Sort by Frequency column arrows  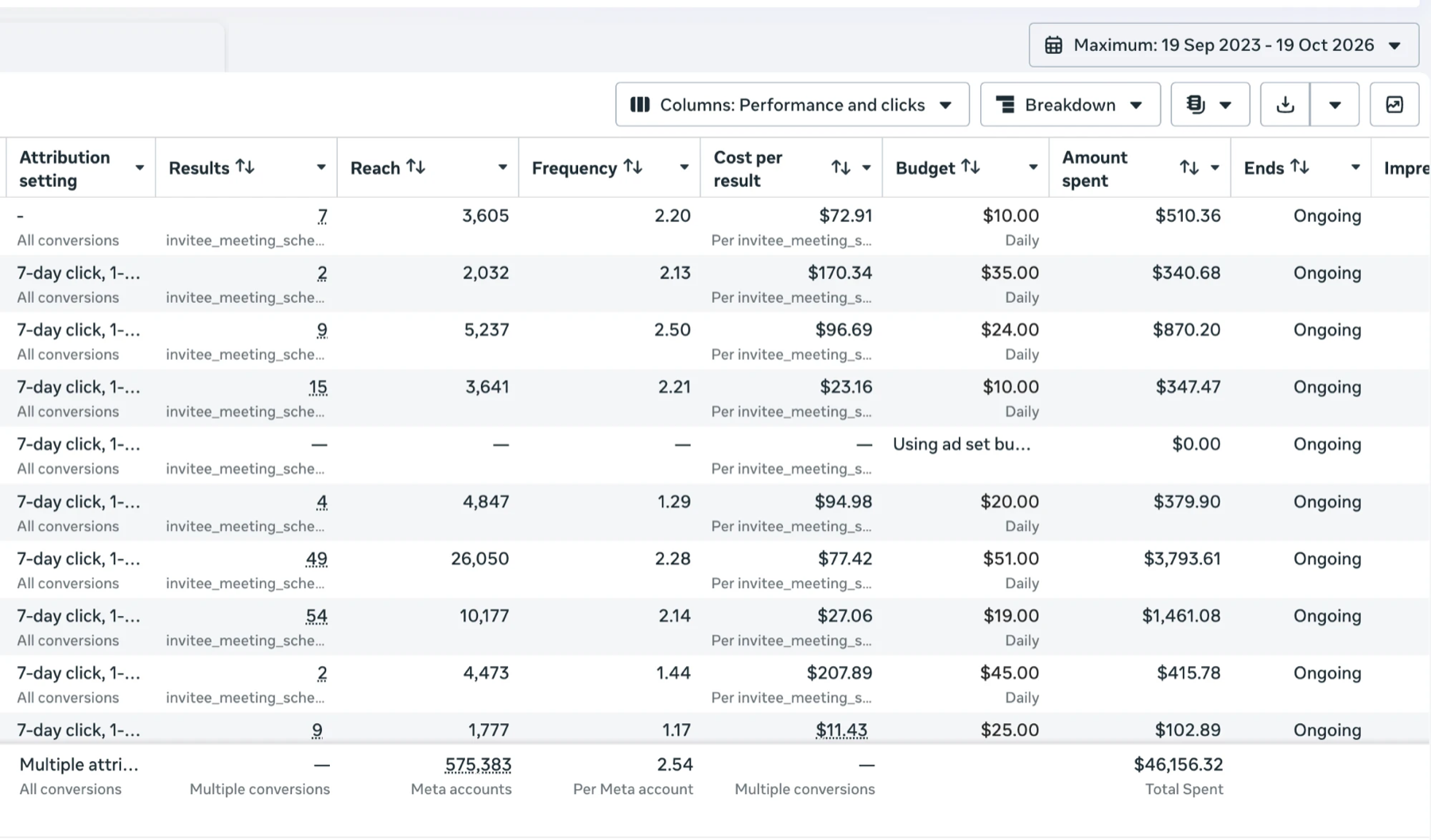point(633,167)
